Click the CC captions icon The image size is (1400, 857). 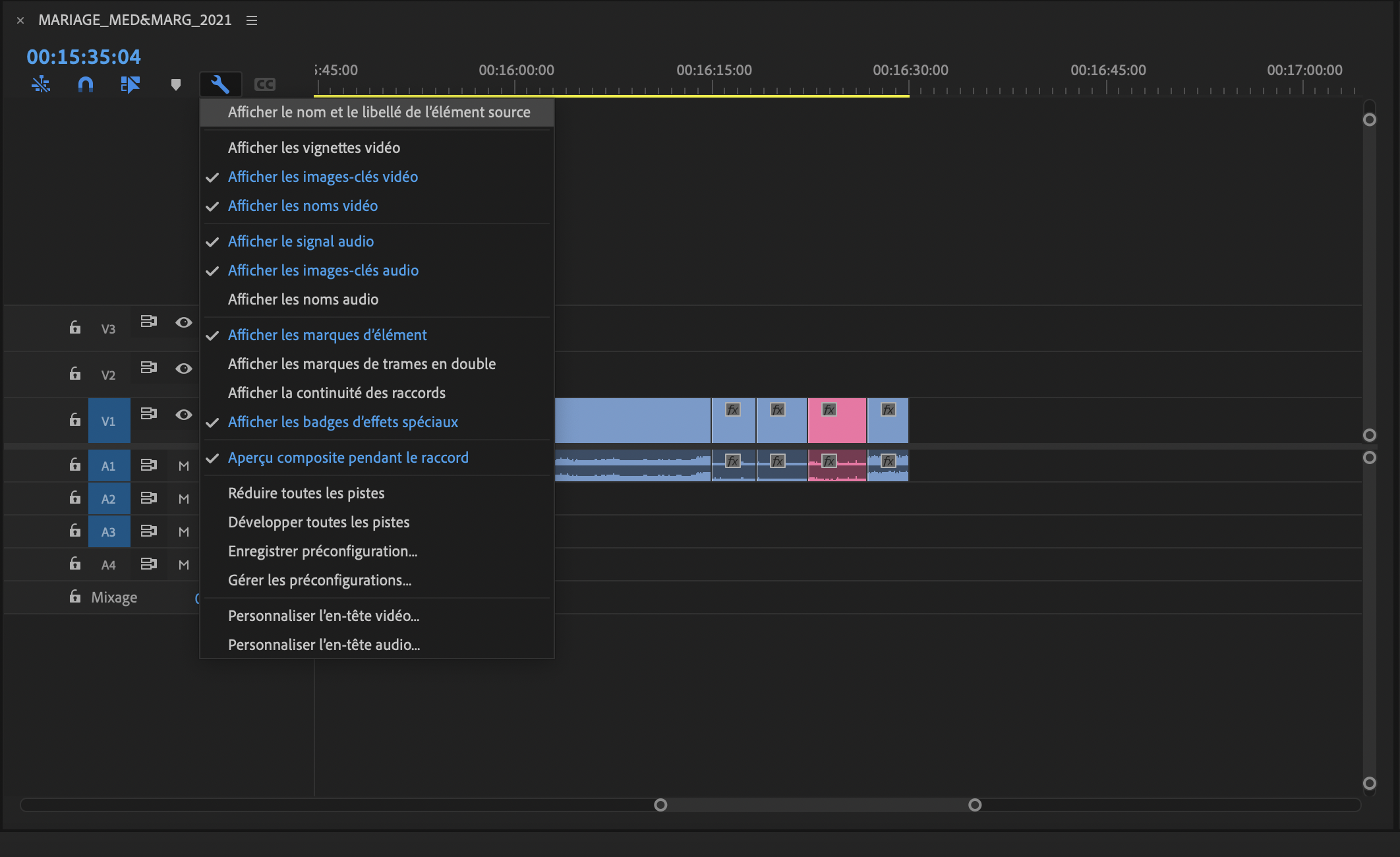264,84
